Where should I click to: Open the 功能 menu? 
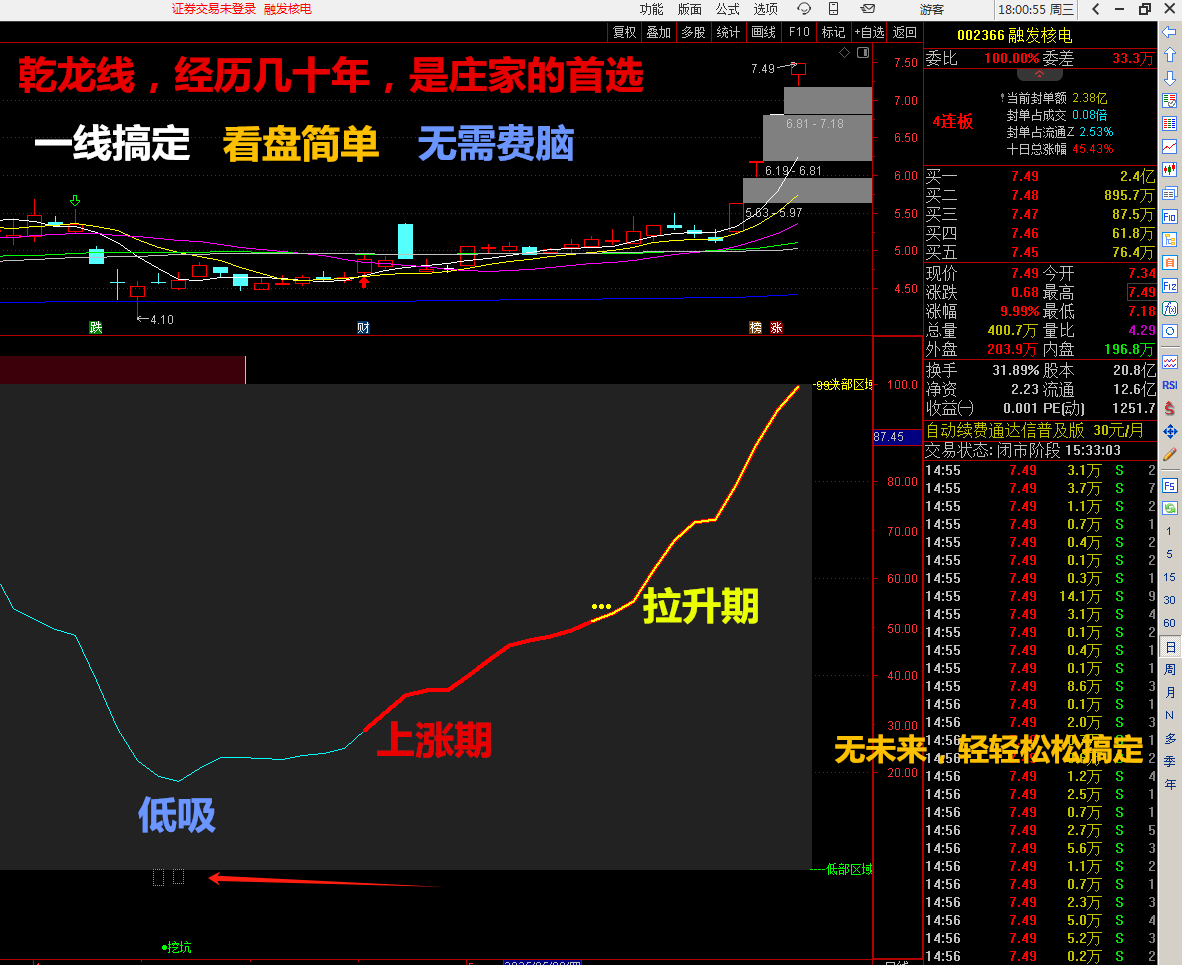point(651,9)
